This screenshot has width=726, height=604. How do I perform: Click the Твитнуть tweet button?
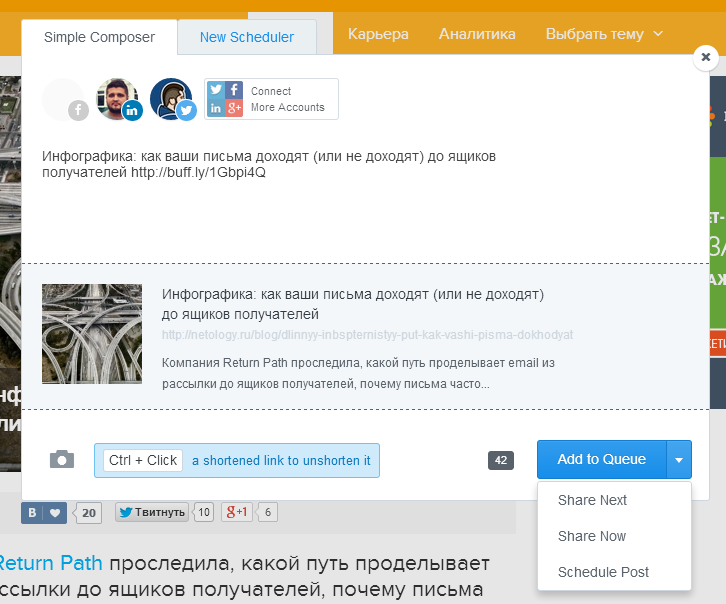152,512
